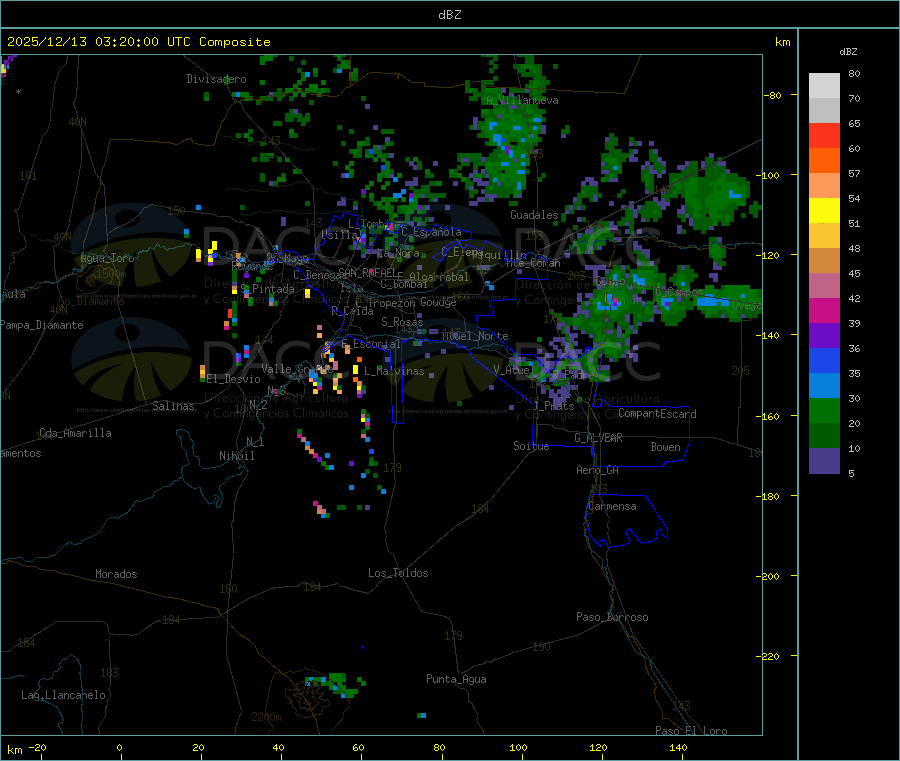The width and height of the screenshot is (900, 761).
Task: Click the G_ALVEAR label
Action: coord(598,438)
